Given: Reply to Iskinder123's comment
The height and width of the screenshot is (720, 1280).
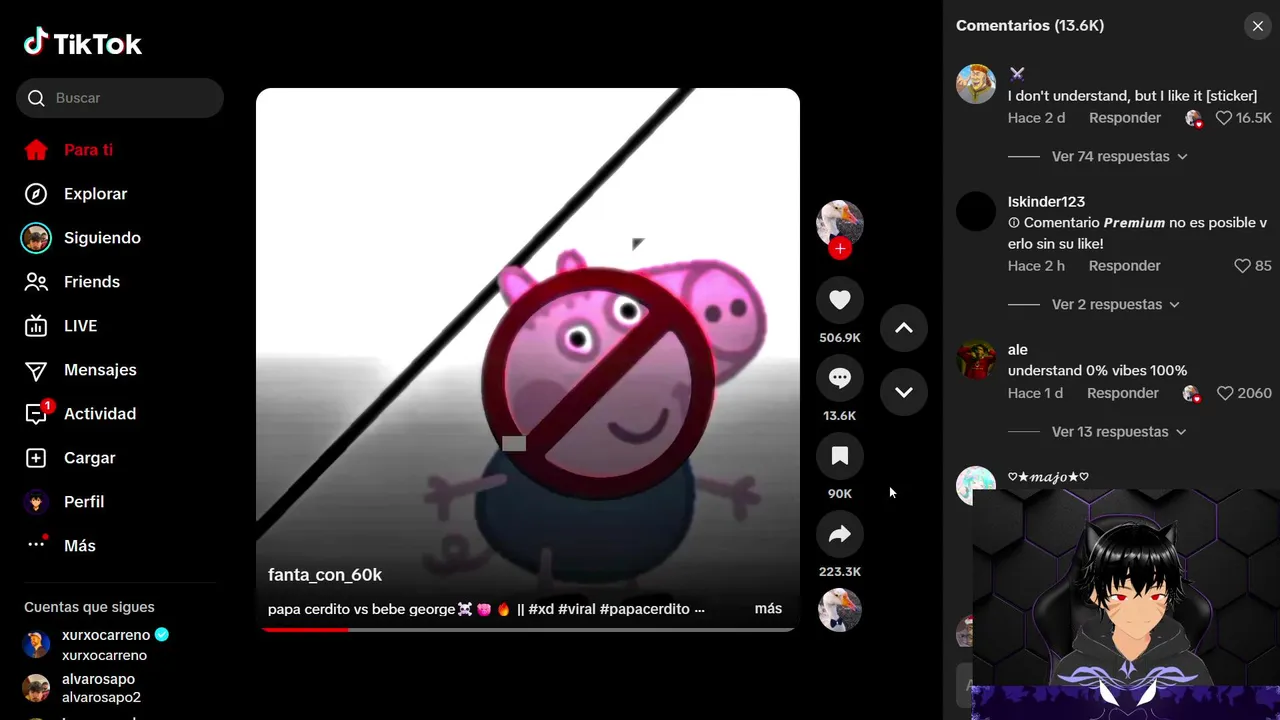Looking at the screenshot, I should point(1125,266).
